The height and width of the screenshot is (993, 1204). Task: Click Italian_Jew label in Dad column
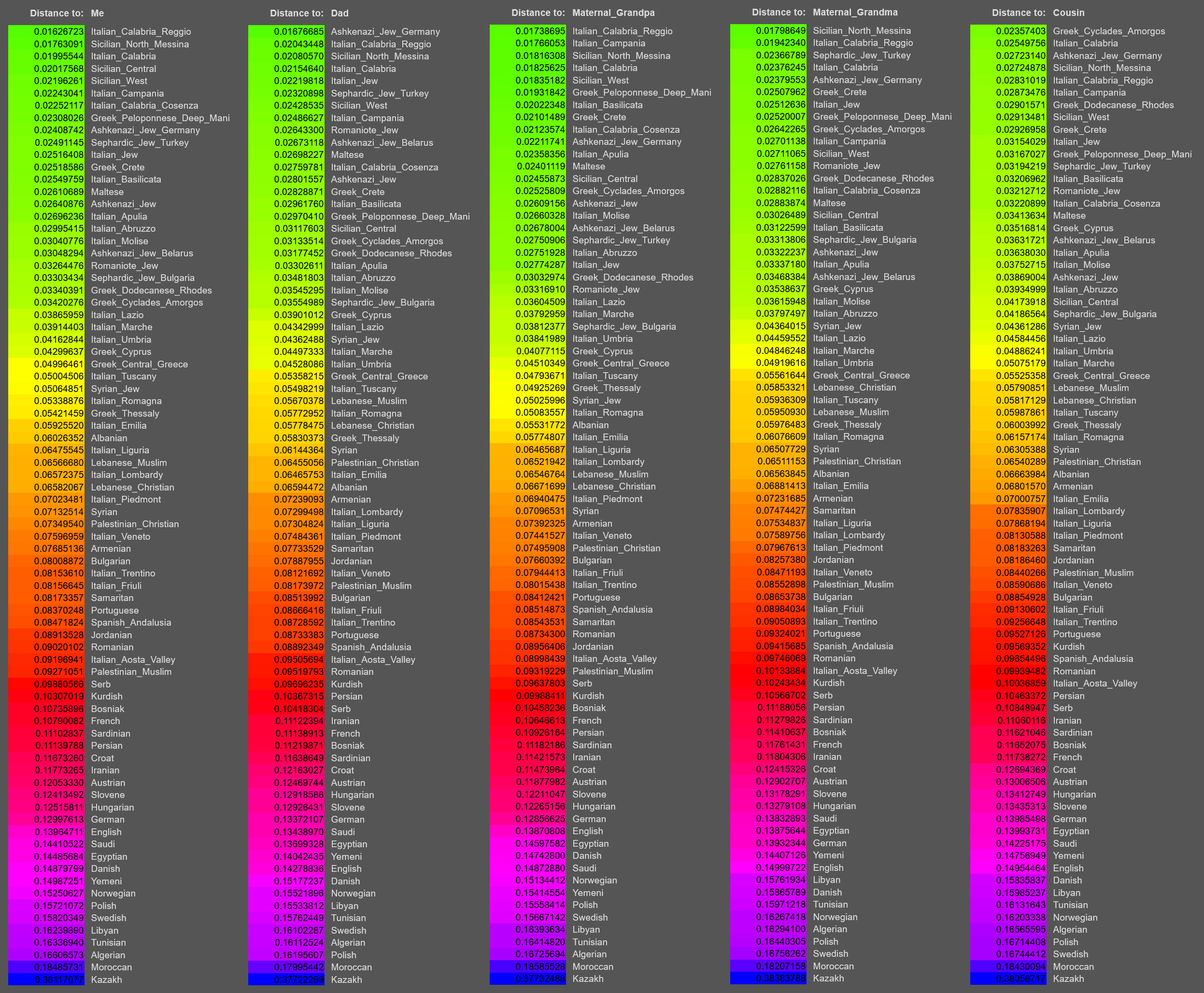pos(354,81)
